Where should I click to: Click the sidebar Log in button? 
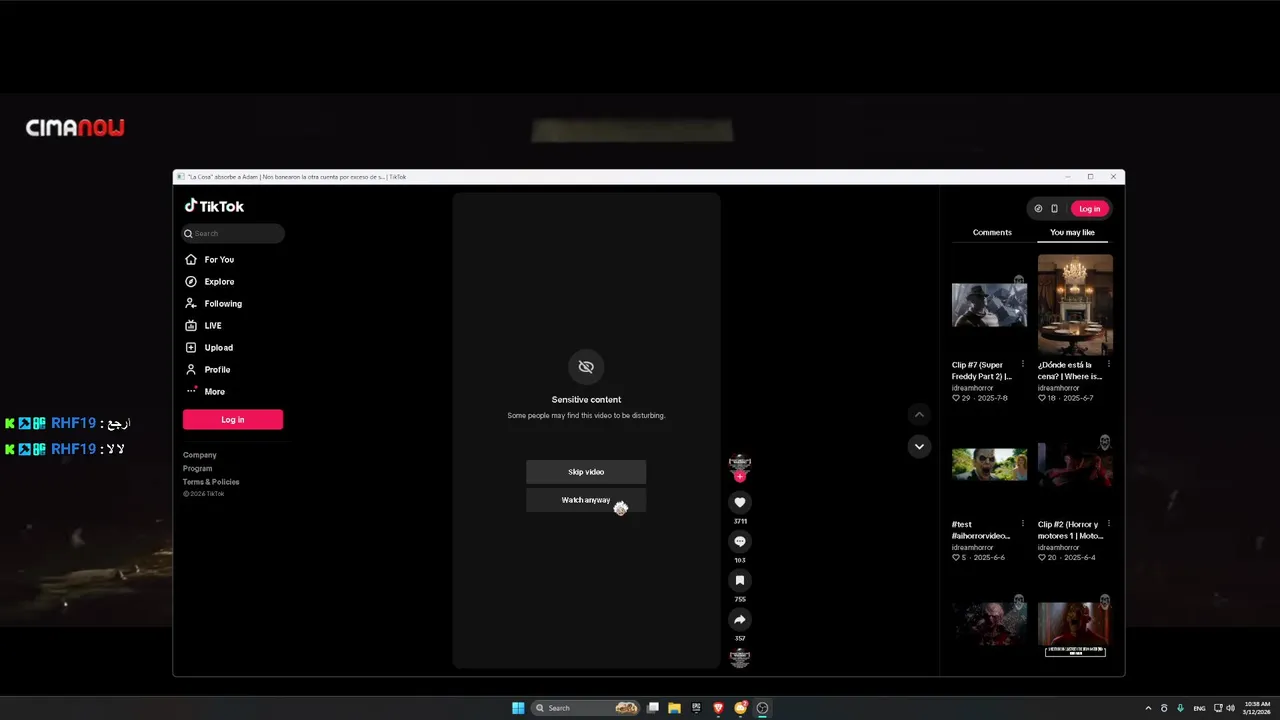point(233,420)
